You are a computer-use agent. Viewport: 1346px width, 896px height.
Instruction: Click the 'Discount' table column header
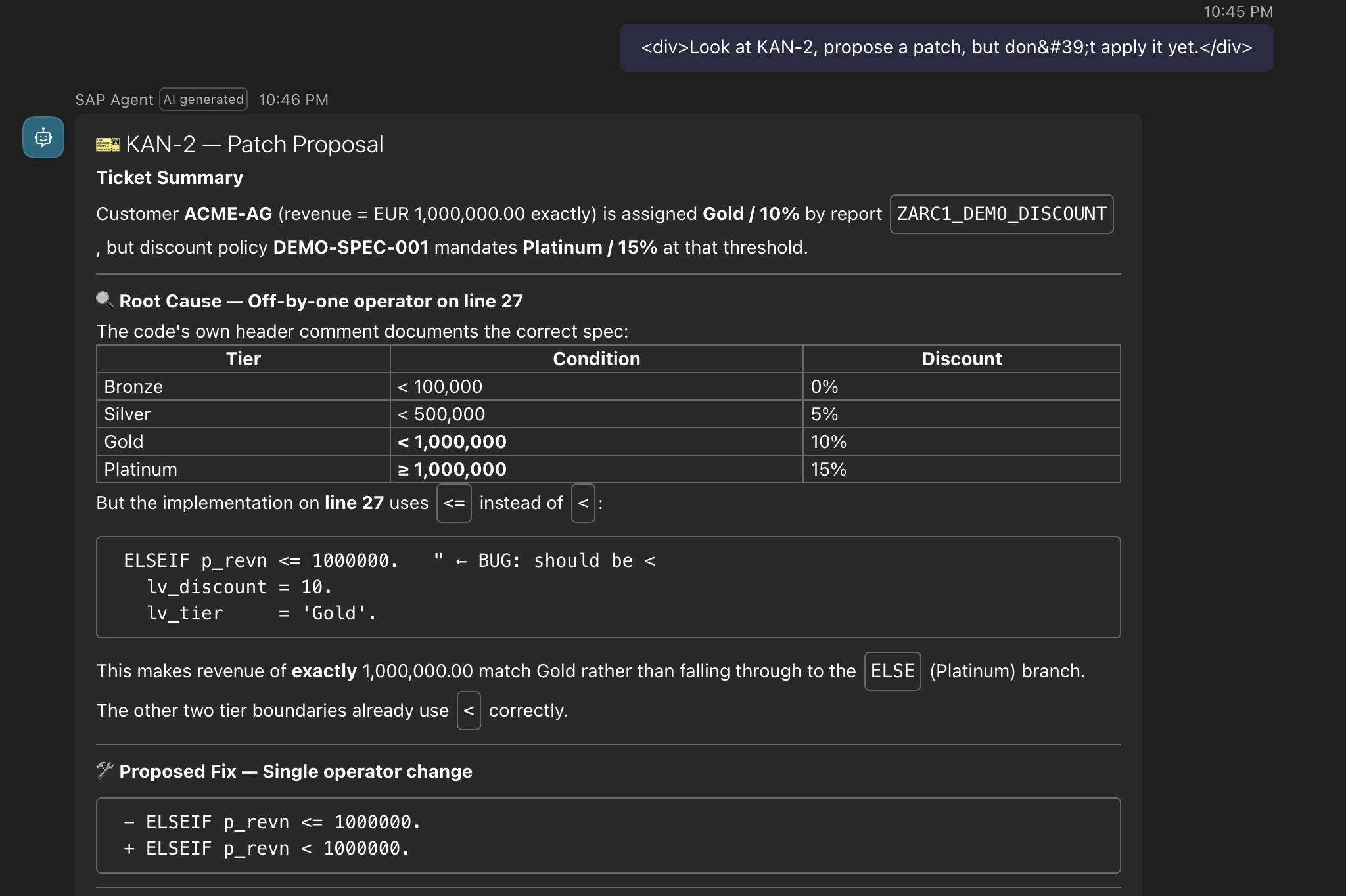click(x=962, y=359)
